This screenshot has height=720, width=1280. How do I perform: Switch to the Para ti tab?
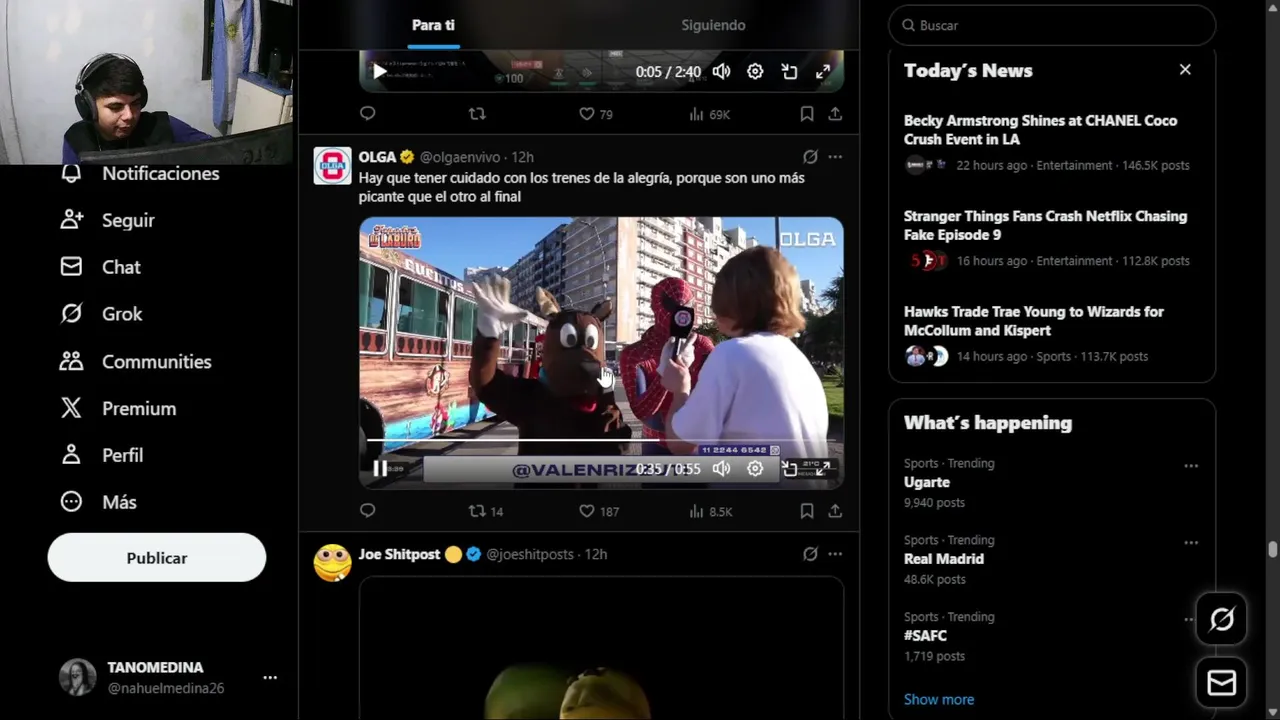click(433, 25)
